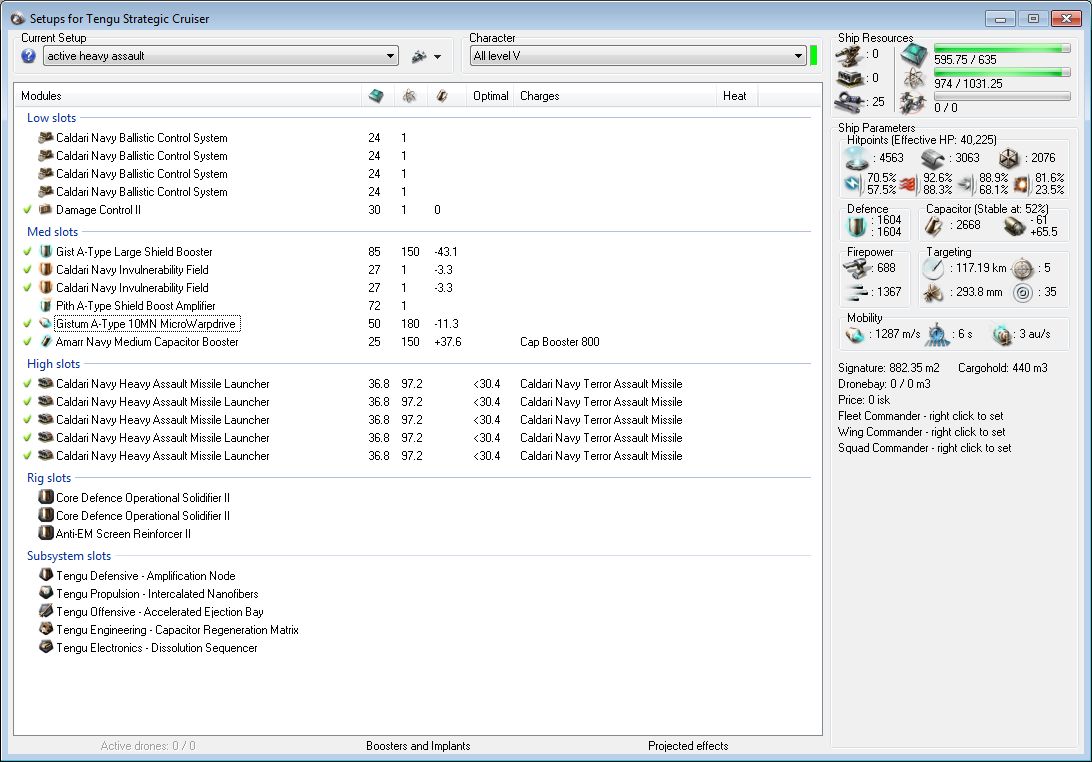Click the Heat column header
This screenshot has height=762, width=1092.
pyautogui.click(x=736, y=96)
